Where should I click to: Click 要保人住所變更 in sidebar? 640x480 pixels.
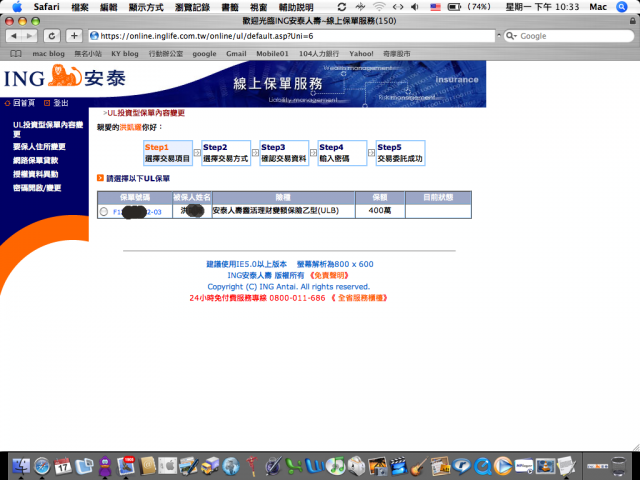[39, 147]
